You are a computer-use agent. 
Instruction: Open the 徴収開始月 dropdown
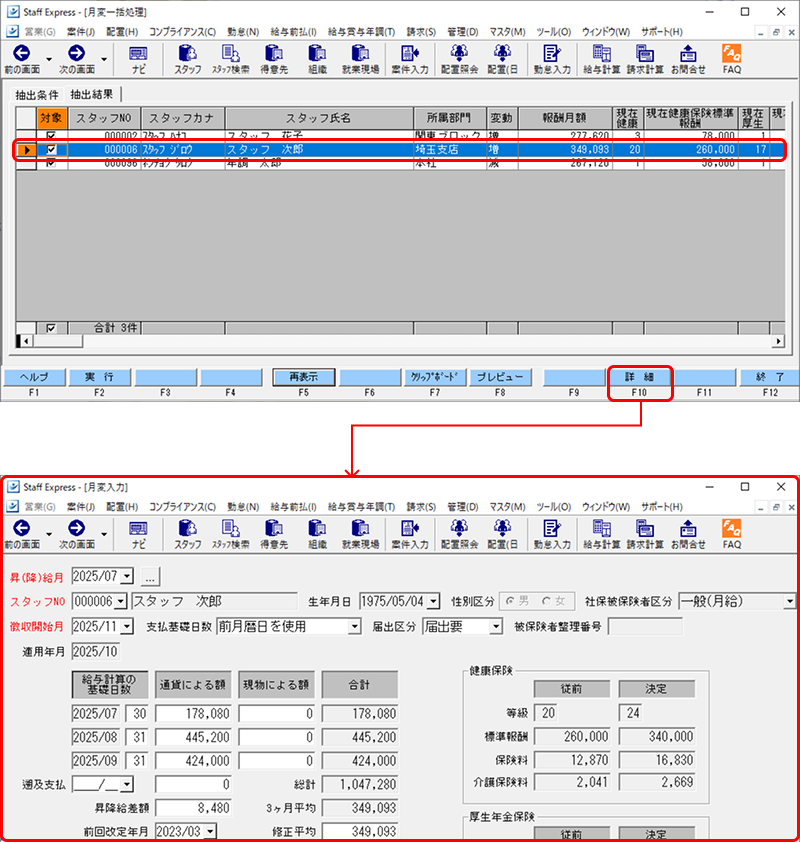[127, 626]
